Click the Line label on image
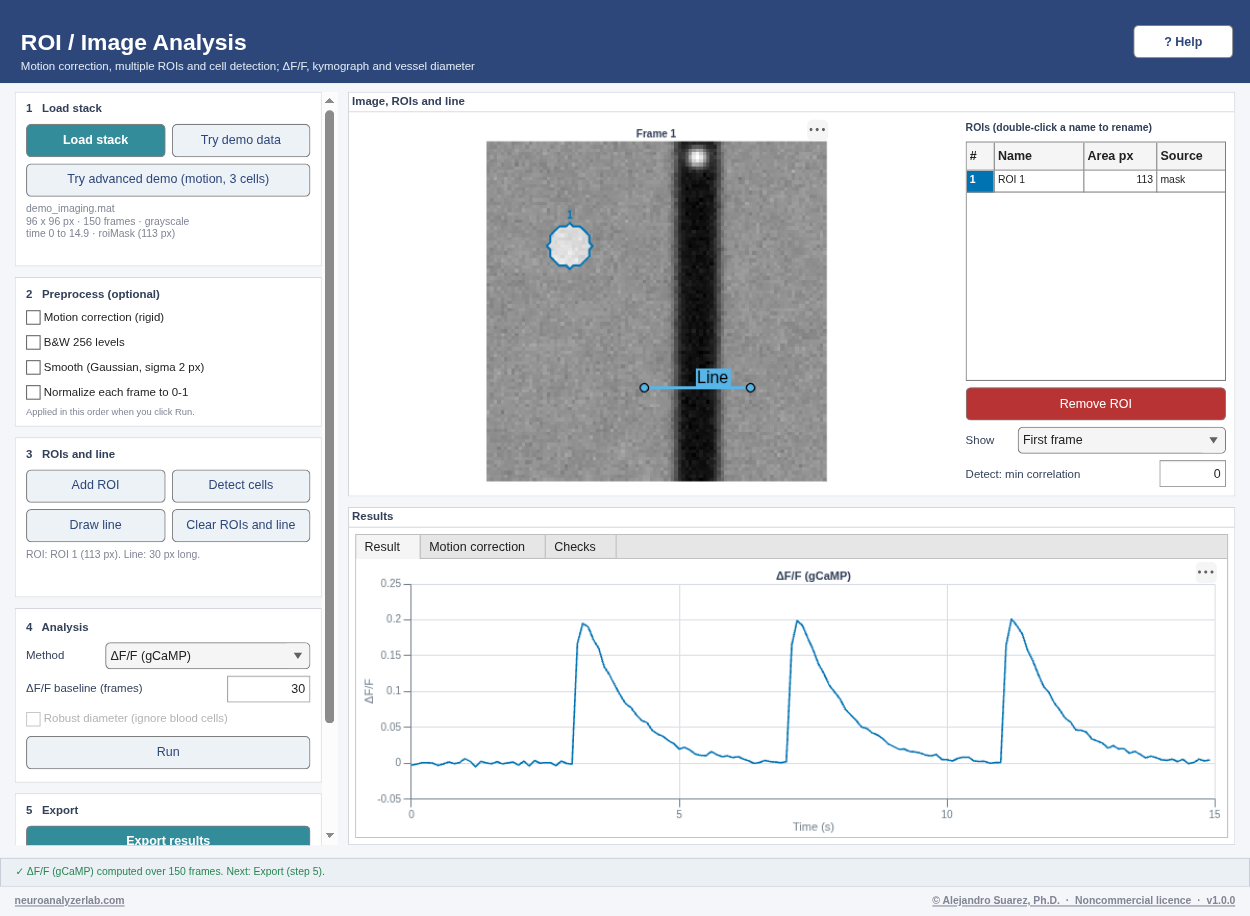This screenshot has height=916, width=1250. coord(712,377)
